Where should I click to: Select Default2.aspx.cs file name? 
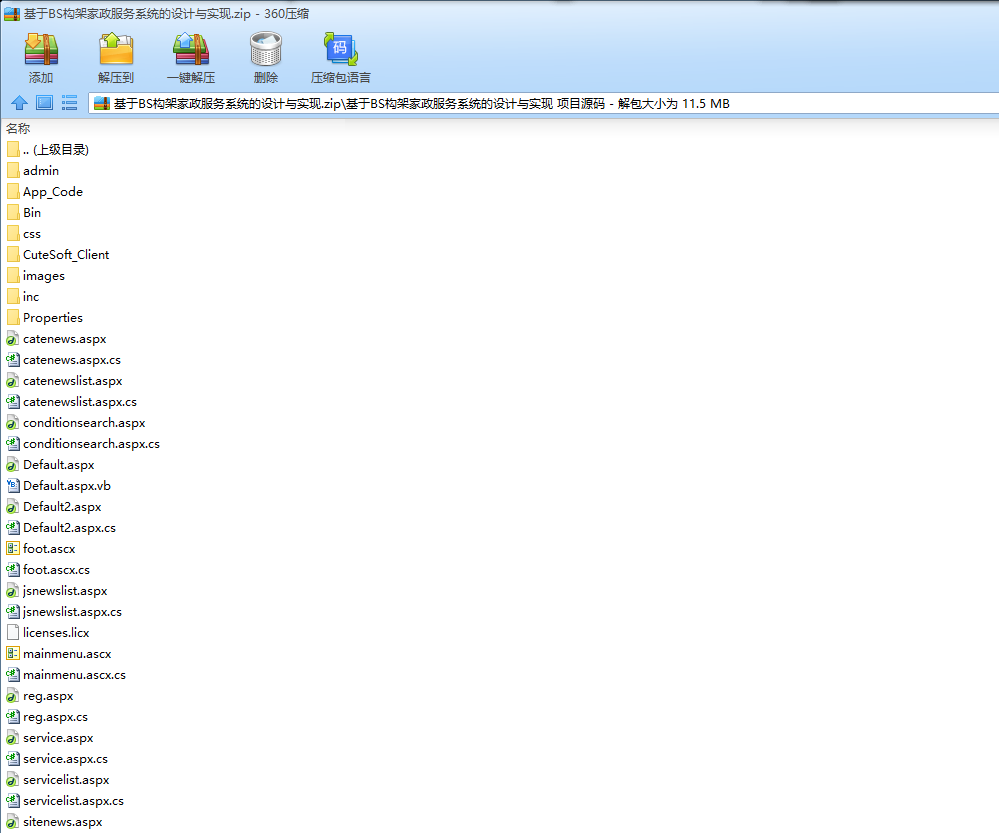tap(69, 528)
